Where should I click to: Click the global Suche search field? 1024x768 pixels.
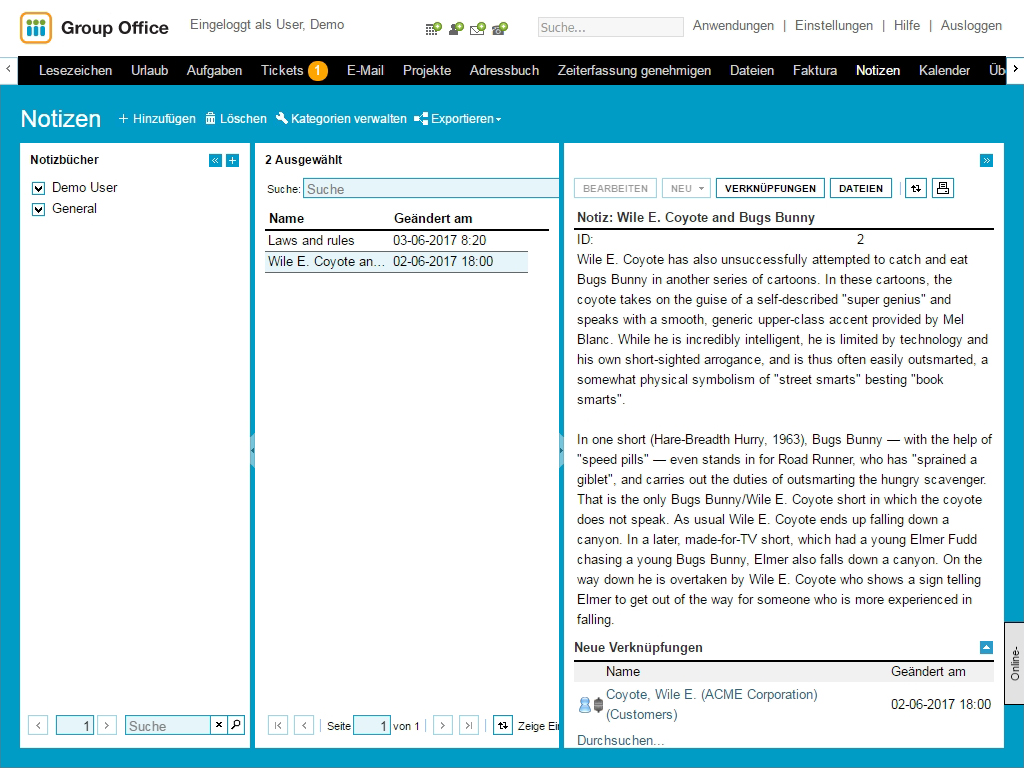tap(610, 28)
